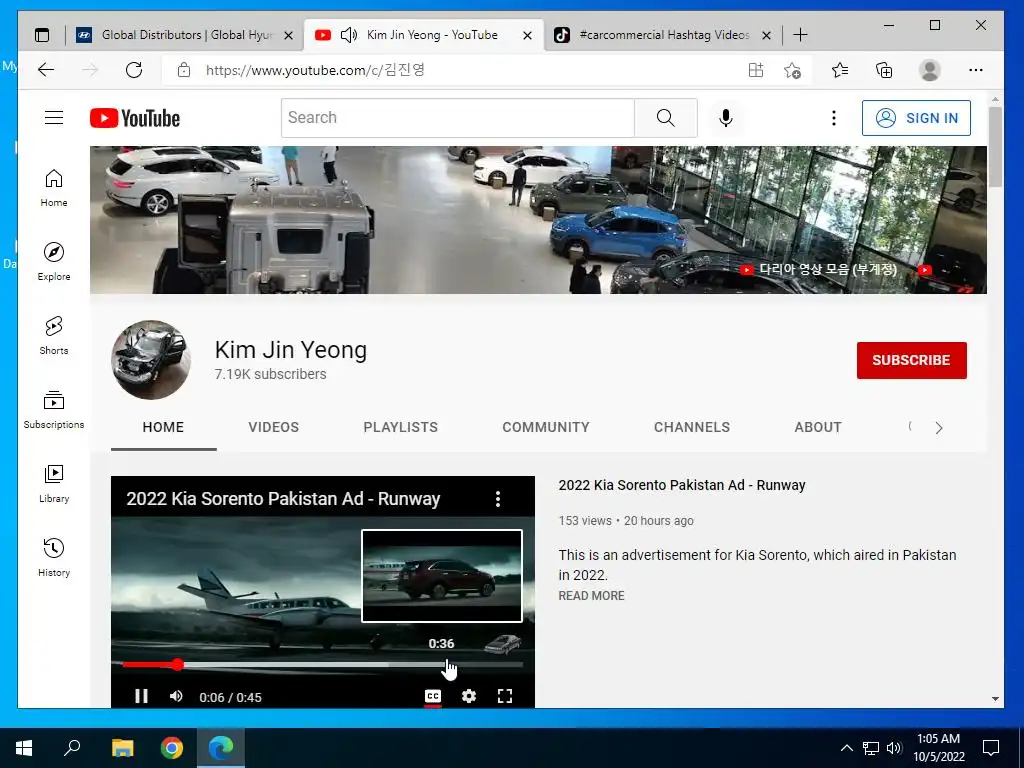
Task: Click the banner link with Korean text
Action: (x=828, y=269)
